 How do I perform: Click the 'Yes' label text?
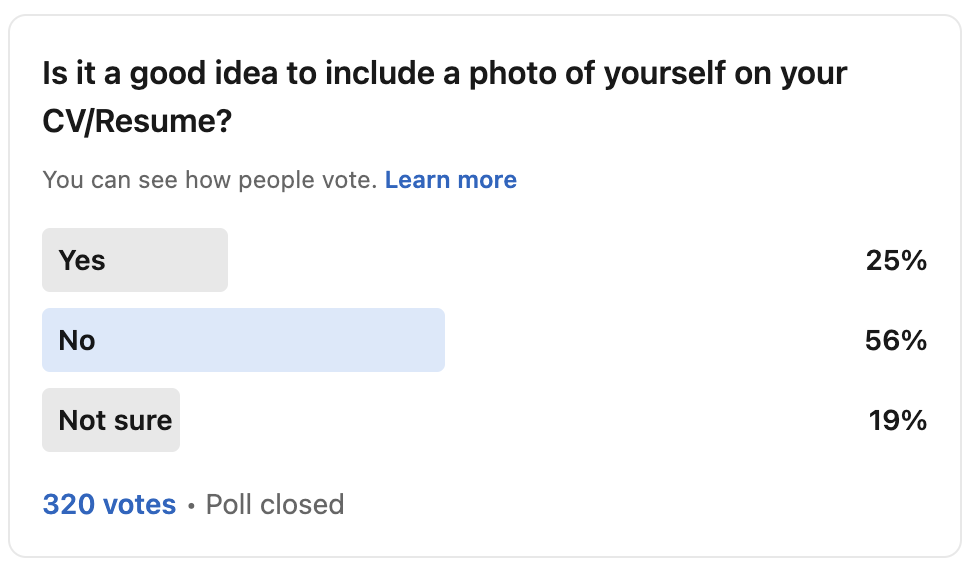(82, 260)
